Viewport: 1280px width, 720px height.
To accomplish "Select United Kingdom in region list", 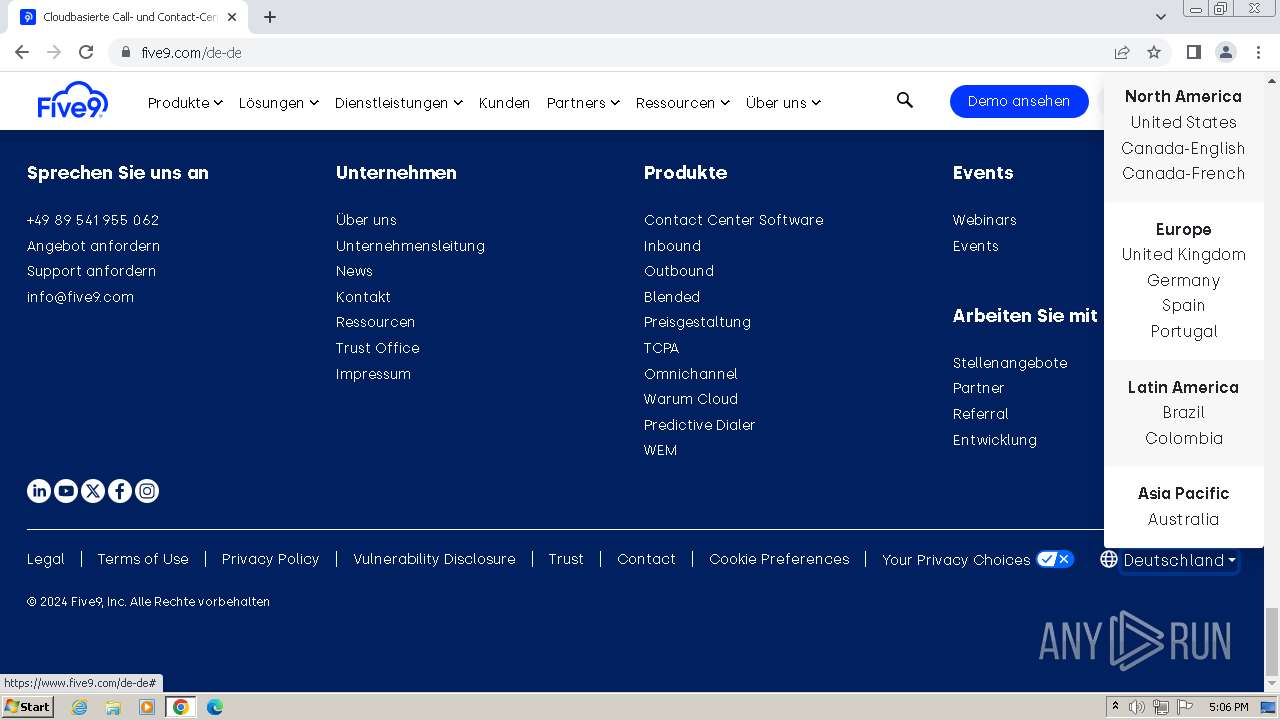I will click(x=1183, y=254).
